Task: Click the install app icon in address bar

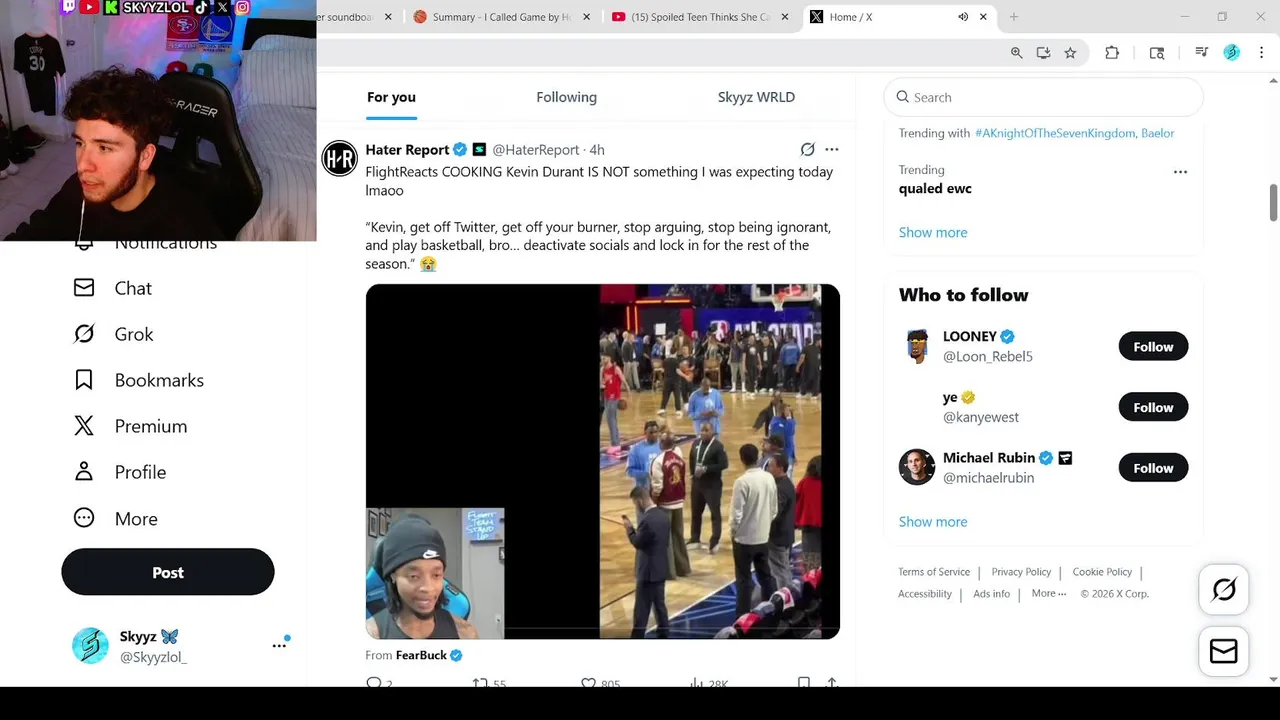Action: [1044, 53]
